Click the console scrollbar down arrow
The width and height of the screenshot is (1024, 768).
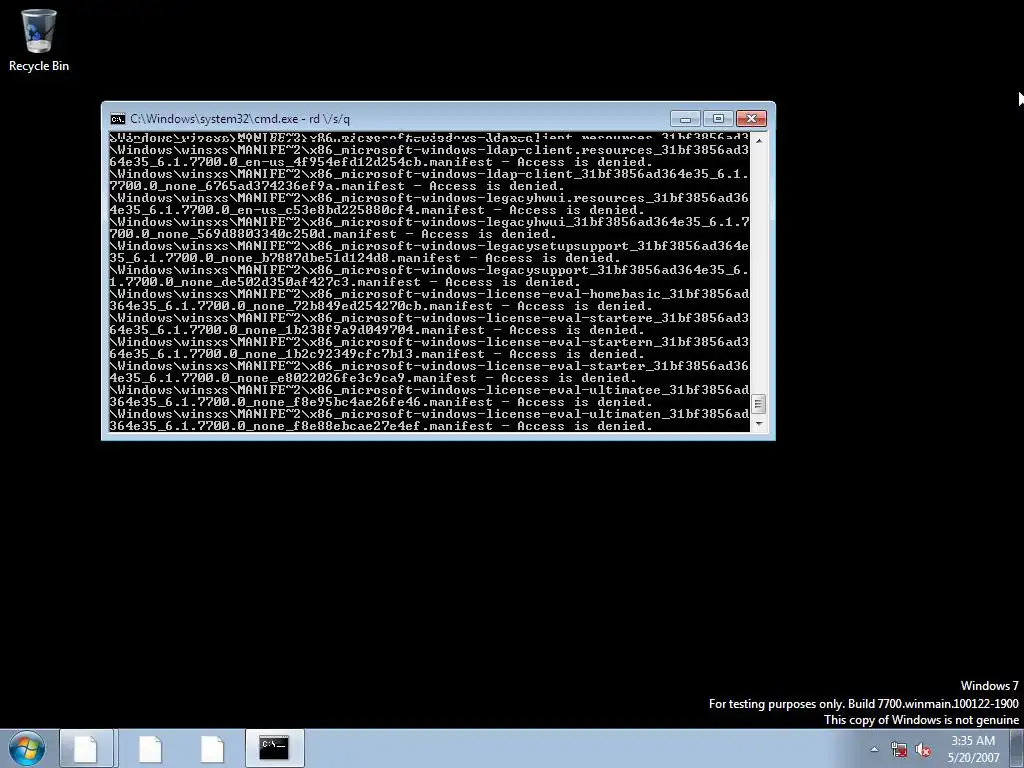[x=758, y=424]
